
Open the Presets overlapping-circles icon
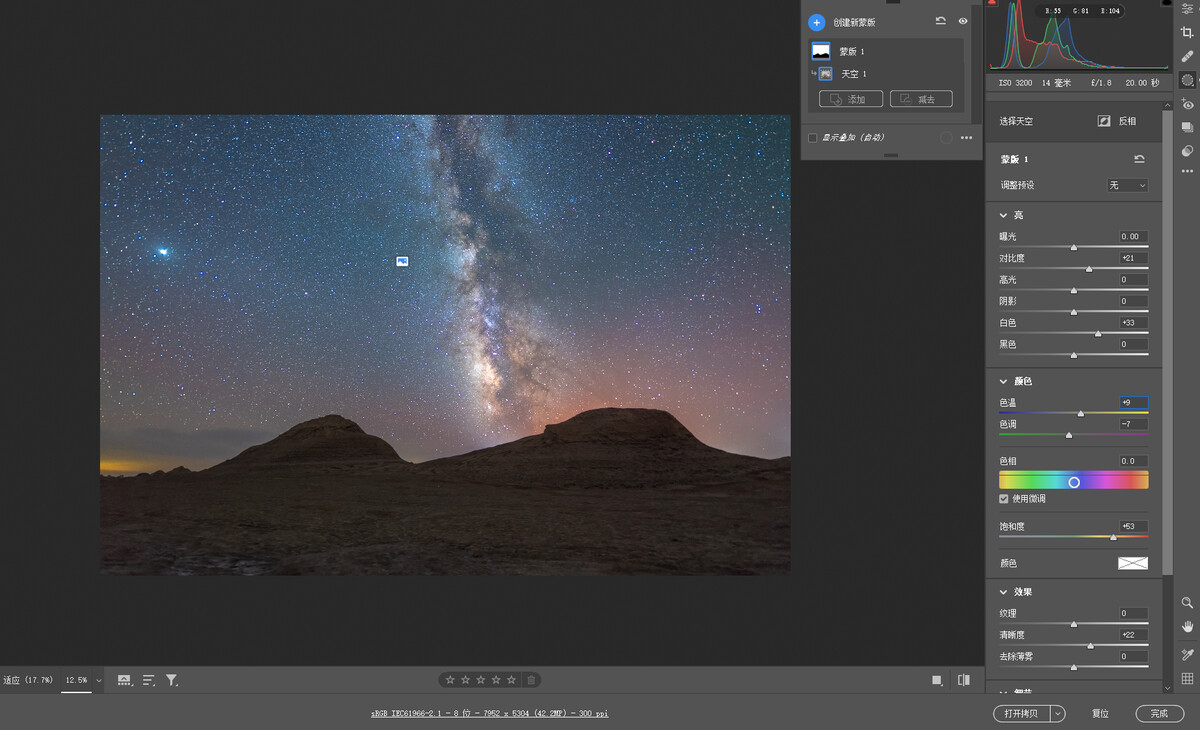[1187, 151]
